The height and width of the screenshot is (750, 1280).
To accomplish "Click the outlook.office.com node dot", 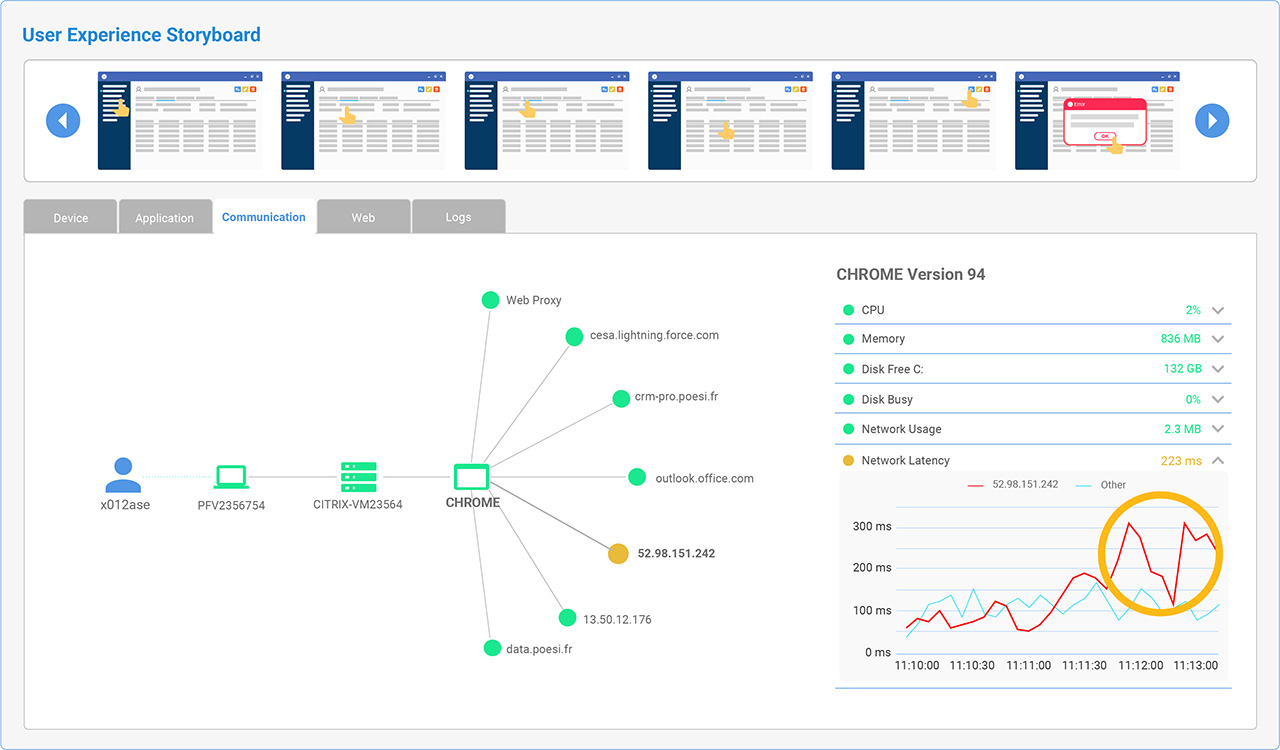I will pos(637,477).
